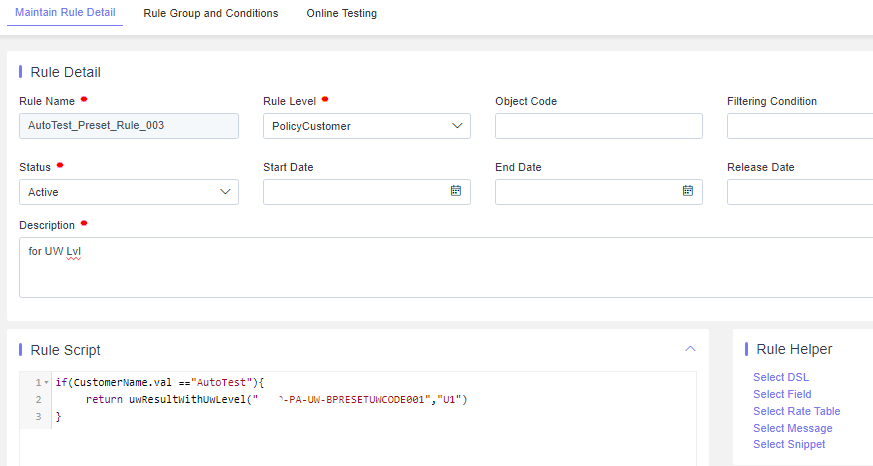This screenshot has width=873, height=466.
Task: Collapse the Rule Script panel
Action: (690, 349)
